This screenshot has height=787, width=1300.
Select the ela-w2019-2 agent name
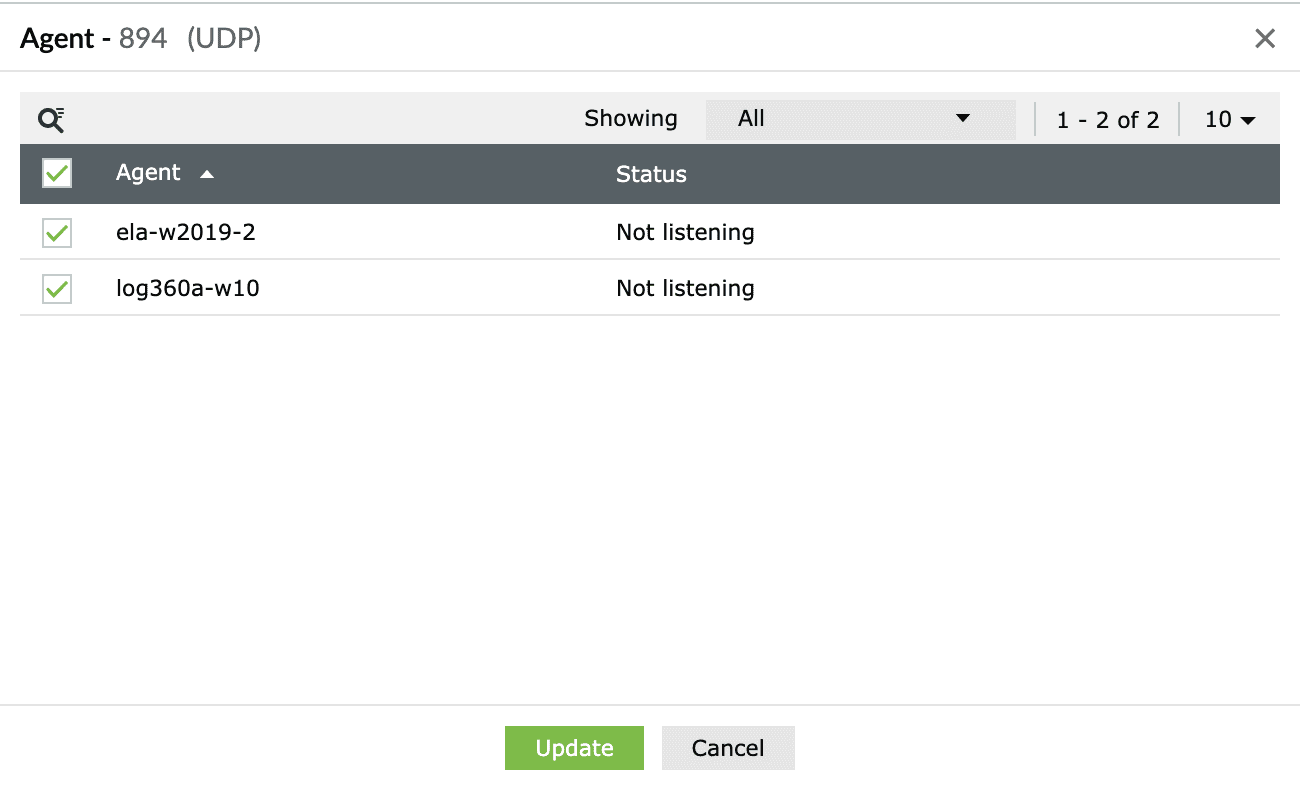tap(186, 233)
